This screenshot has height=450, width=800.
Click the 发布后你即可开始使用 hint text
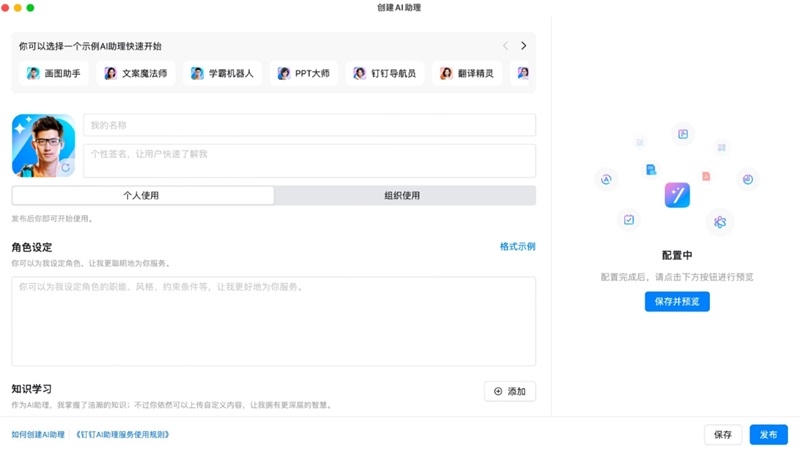click(x=52, y=219)
